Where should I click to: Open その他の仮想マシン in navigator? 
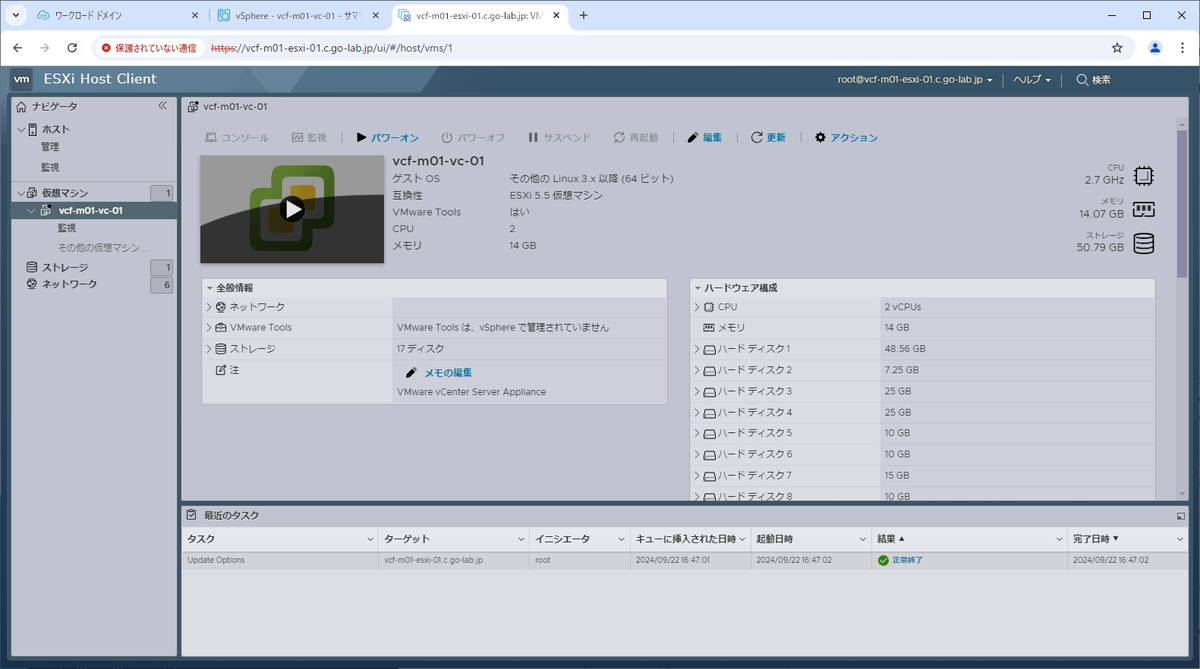tap(102, 247)
